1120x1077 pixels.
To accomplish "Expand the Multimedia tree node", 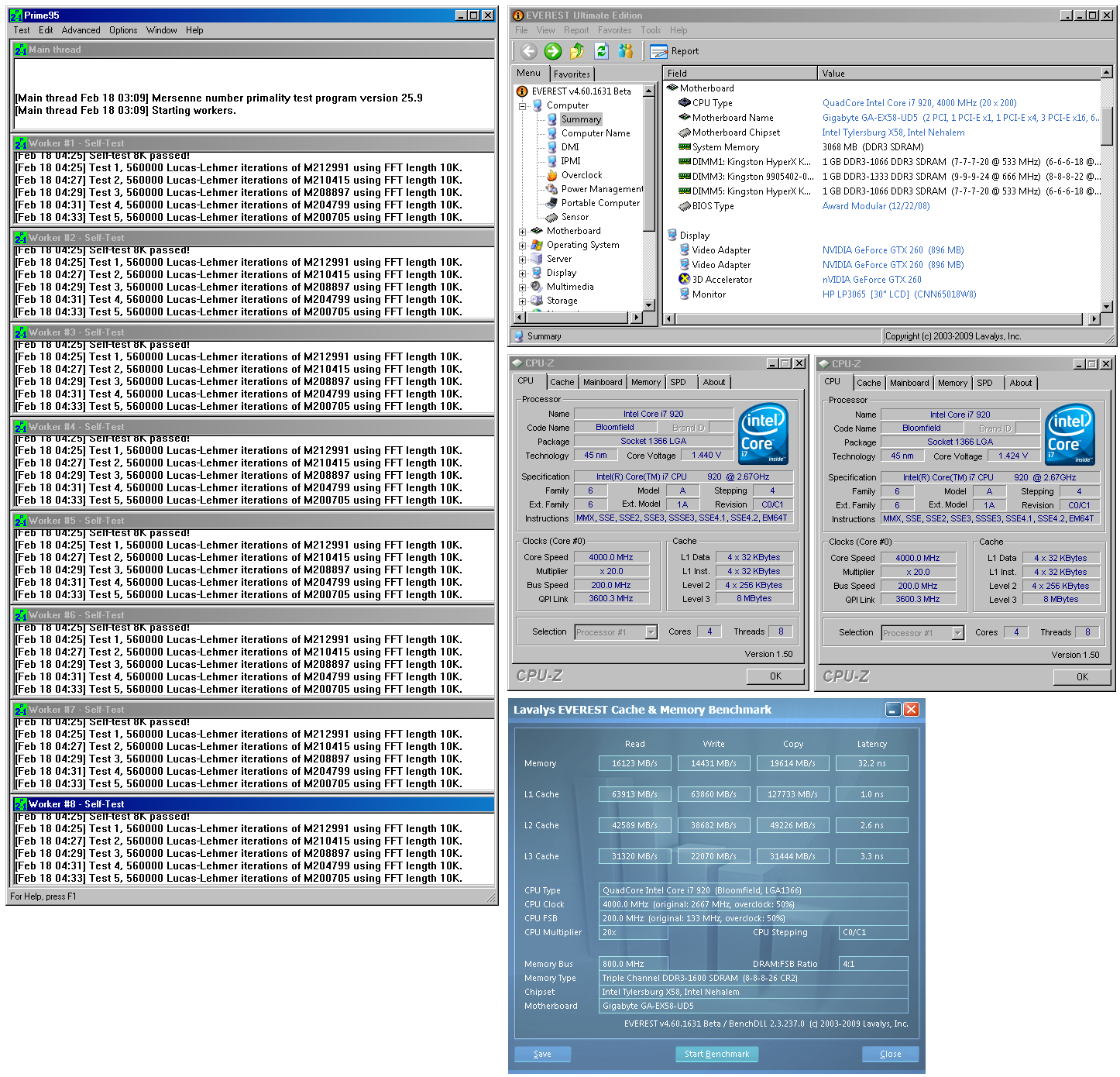I will (522, 287).
